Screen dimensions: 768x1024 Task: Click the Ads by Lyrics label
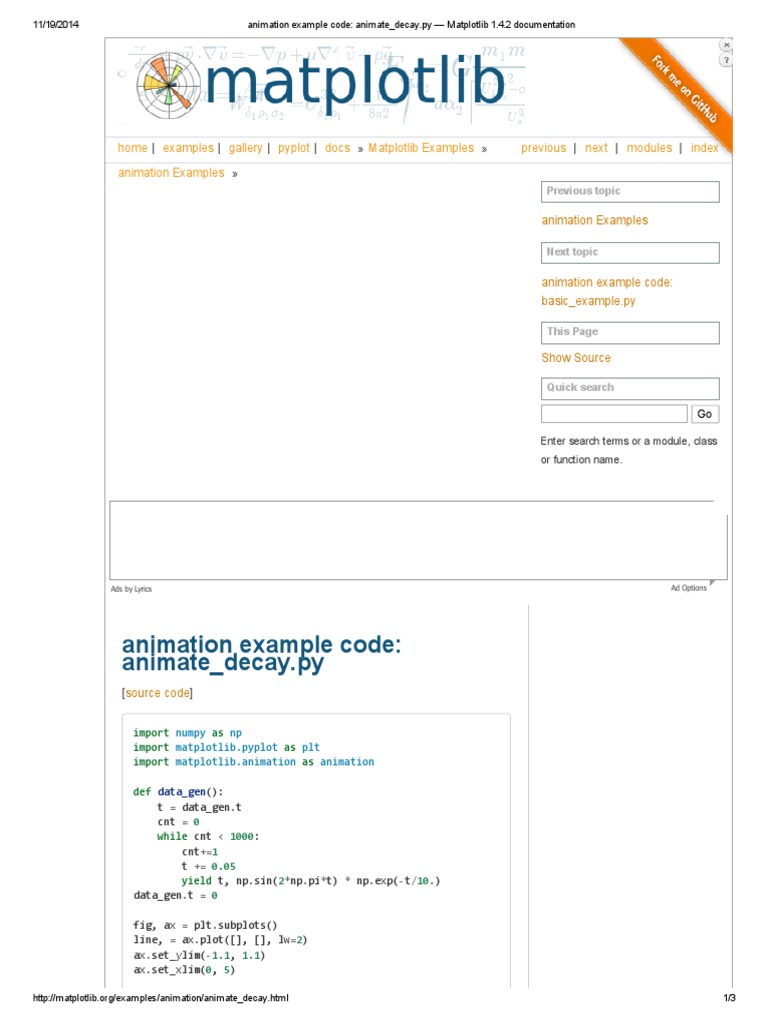coord(131,588)
